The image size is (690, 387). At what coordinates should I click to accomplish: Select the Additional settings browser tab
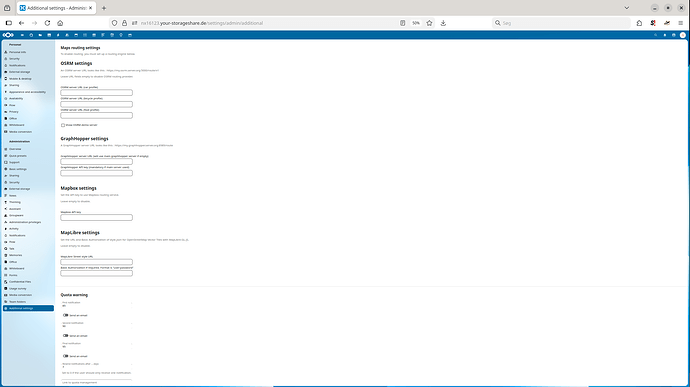point(56,8)
